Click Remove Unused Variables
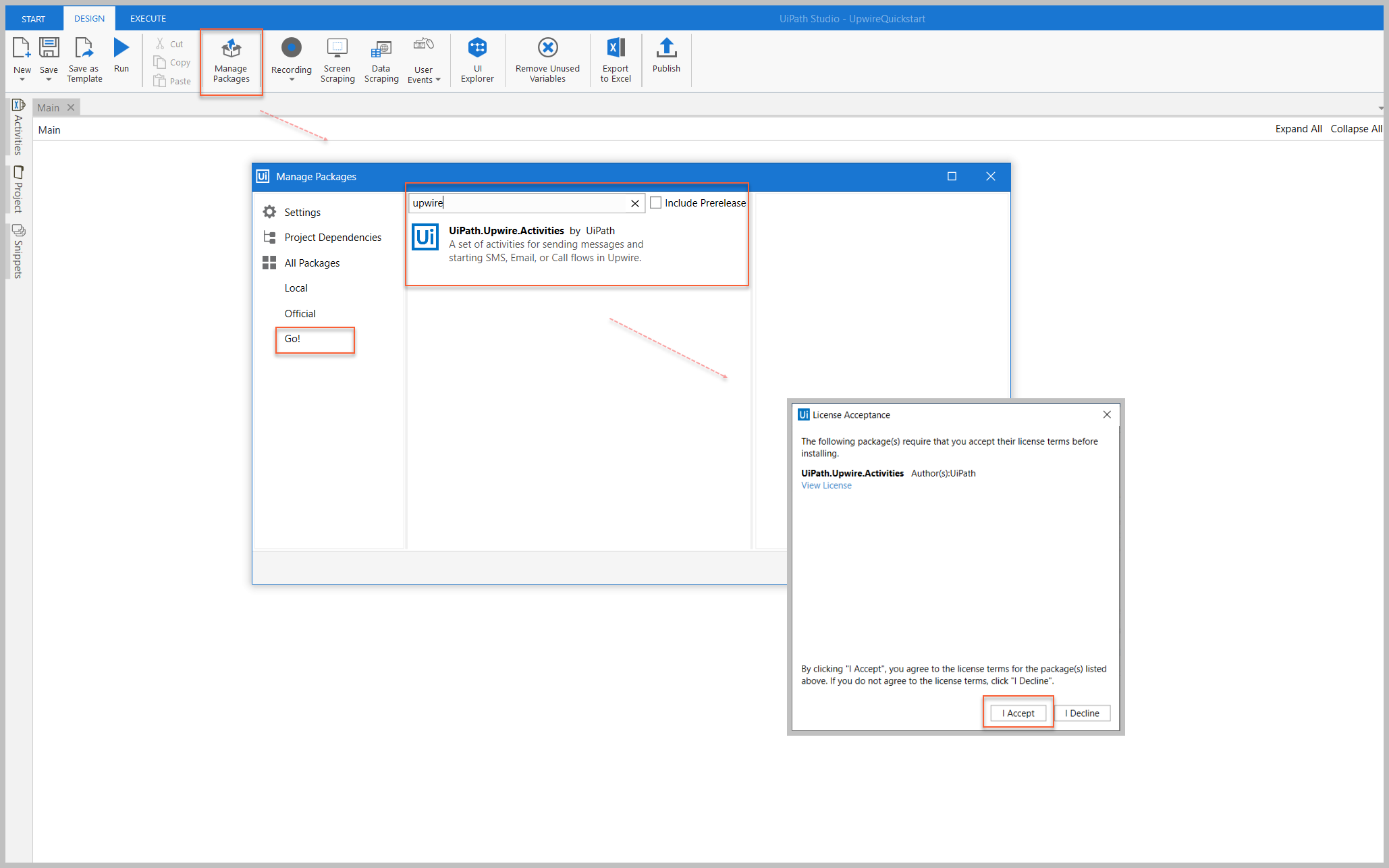The height and width of the screenshot is (868, 1389). click(547, 60)
